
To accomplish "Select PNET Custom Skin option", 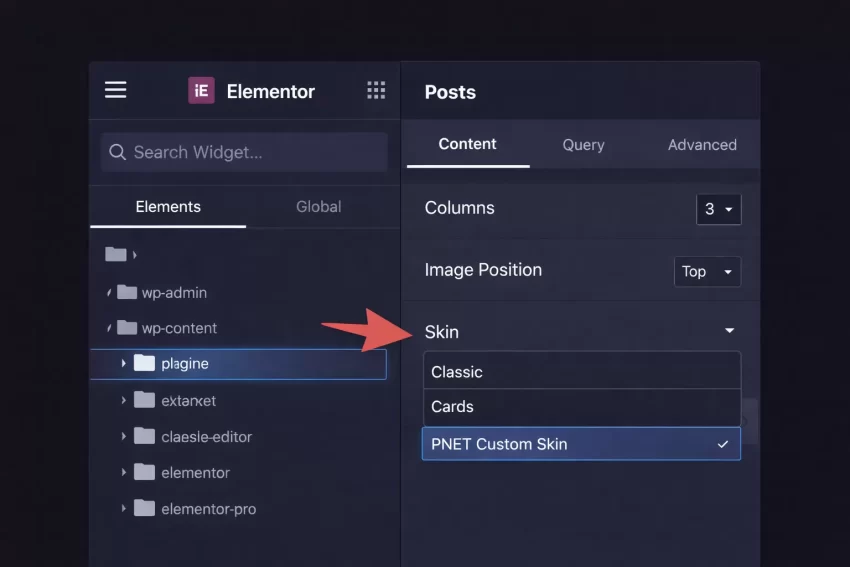I will click(581, 444).
